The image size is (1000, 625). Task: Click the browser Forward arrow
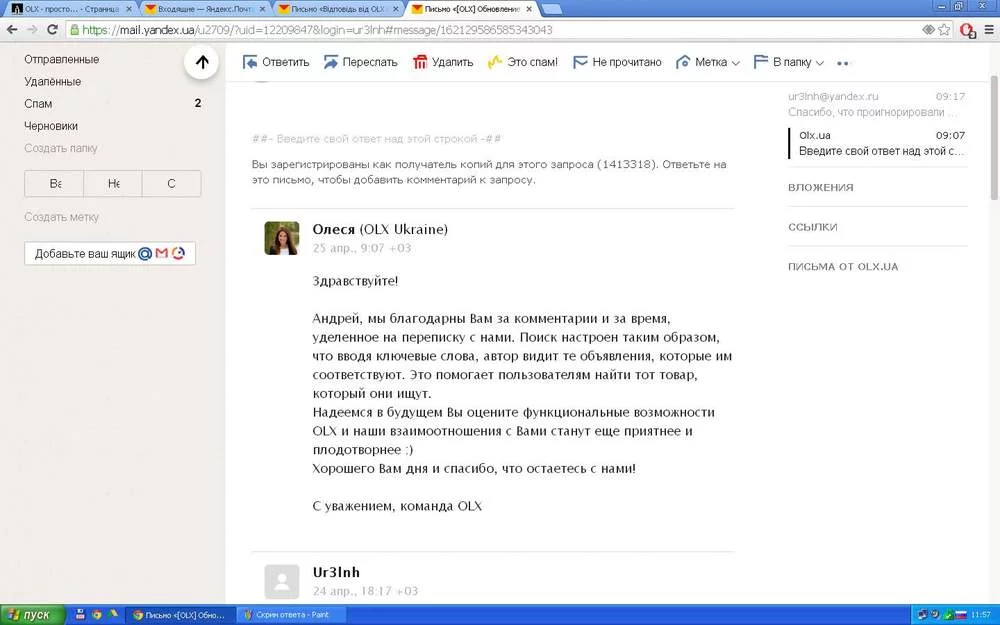[x=33, y=29]
